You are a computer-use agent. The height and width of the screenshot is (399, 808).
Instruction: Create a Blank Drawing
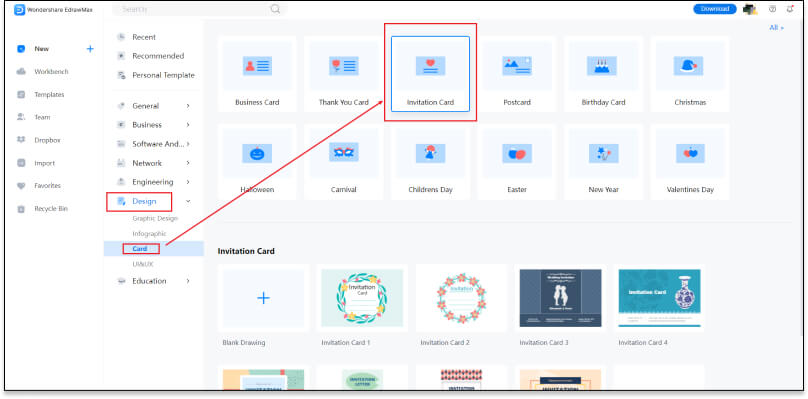263,298
